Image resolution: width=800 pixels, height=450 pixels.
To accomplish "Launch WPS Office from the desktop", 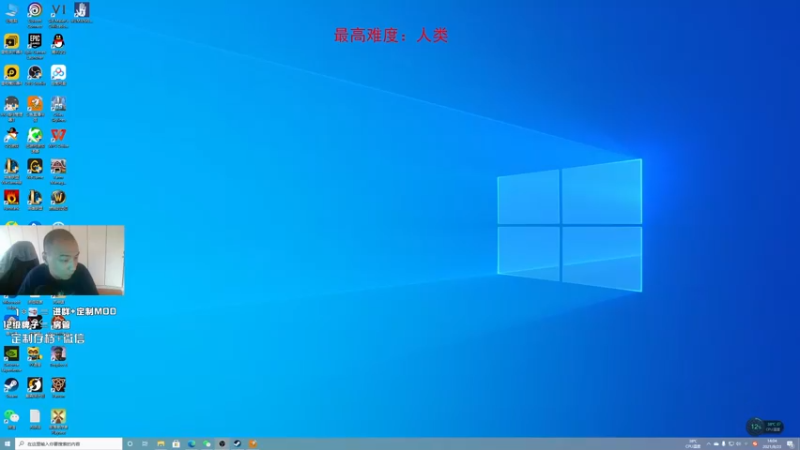I will point(58,136).
